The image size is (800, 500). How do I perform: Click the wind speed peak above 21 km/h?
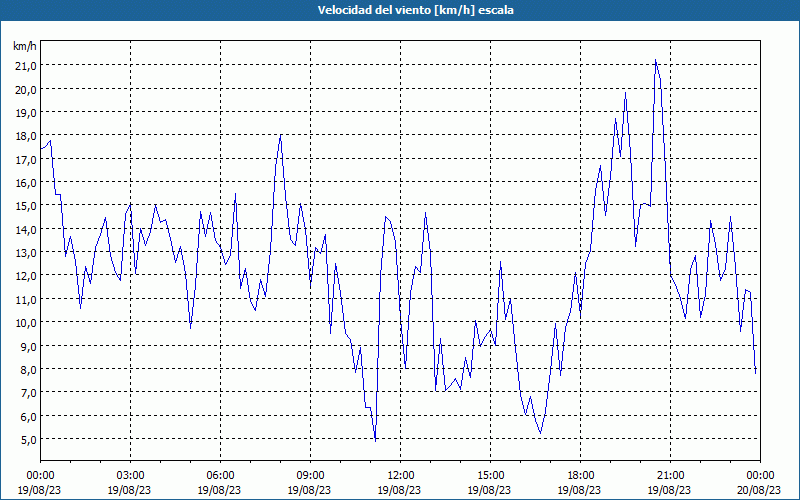coord(656,60)
